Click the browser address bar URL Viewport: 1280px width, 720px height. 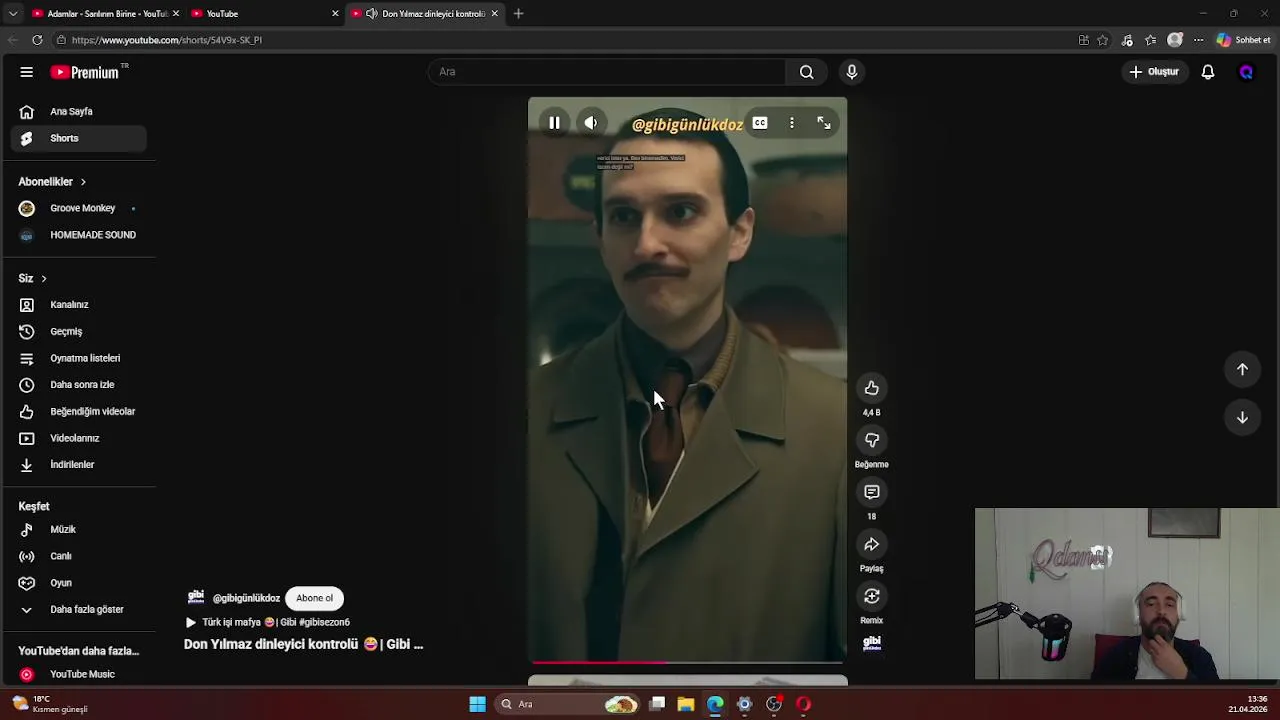pos(166,40)
